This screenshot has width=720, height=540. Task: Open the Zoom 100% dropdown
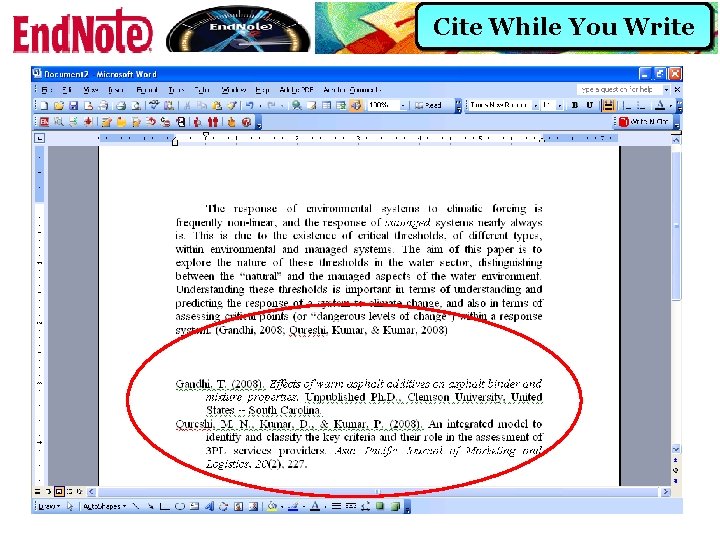coord(403,106)
